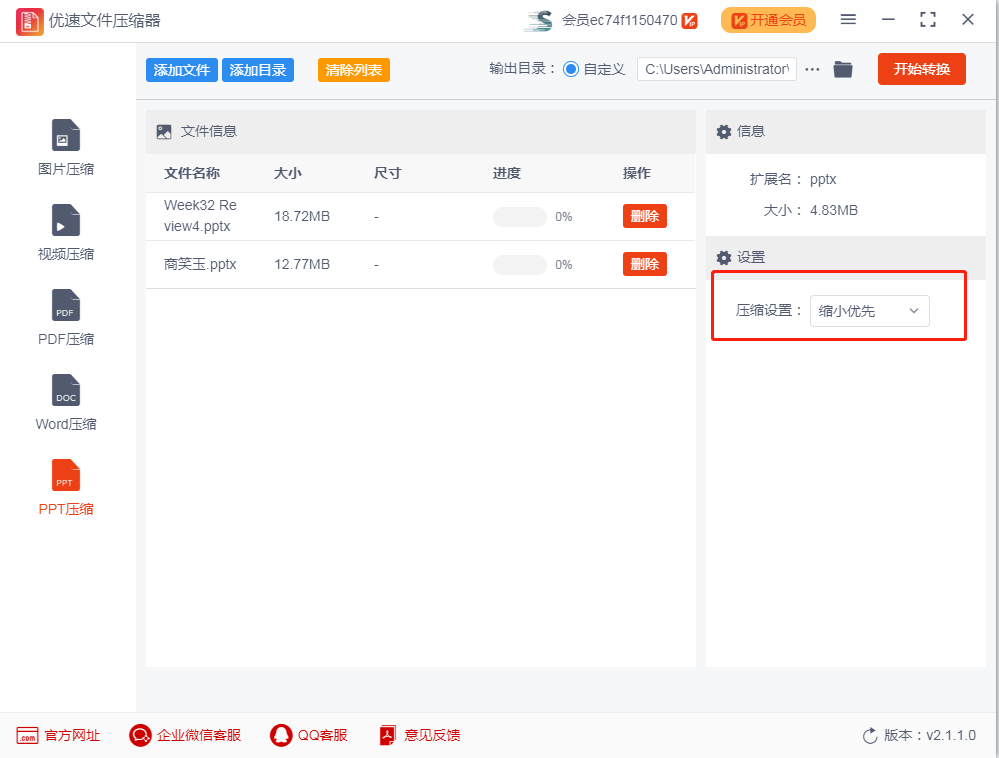Click the output folder browse icon
This screenshot has width=999, height=758.
pyautogui.click(x=843, y=69)
